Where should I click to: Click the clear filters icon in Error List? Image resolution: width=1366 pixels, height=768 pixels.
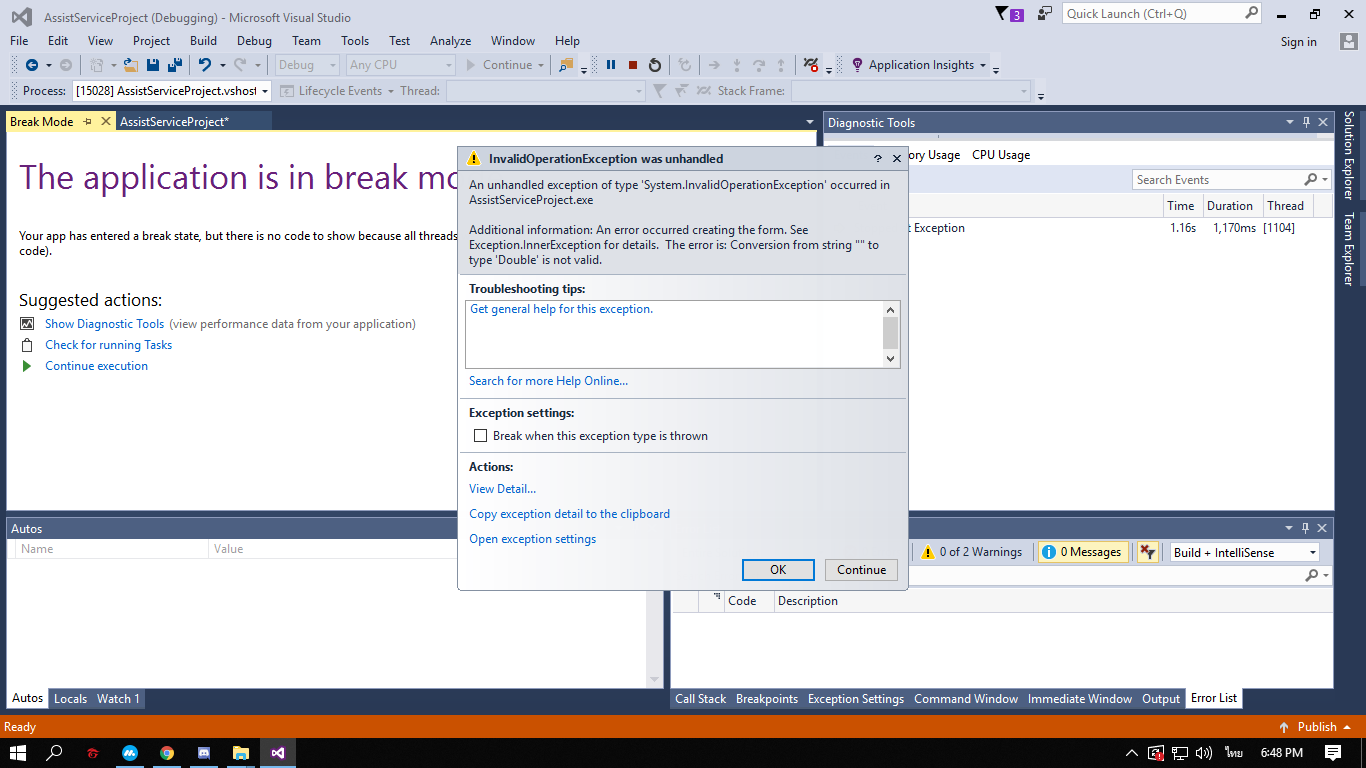coord(1147,552)
